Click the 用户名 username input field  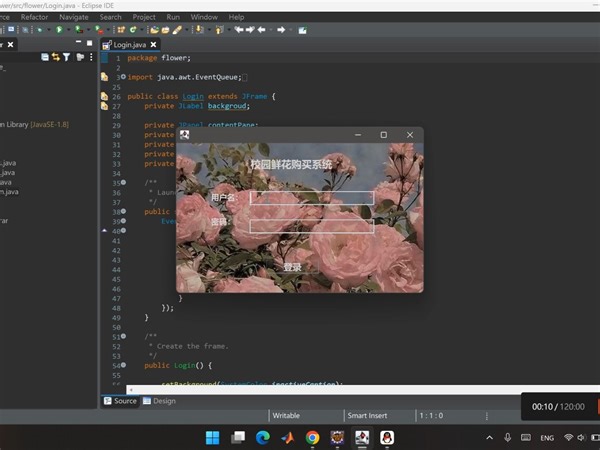click(x=311, y=198)
